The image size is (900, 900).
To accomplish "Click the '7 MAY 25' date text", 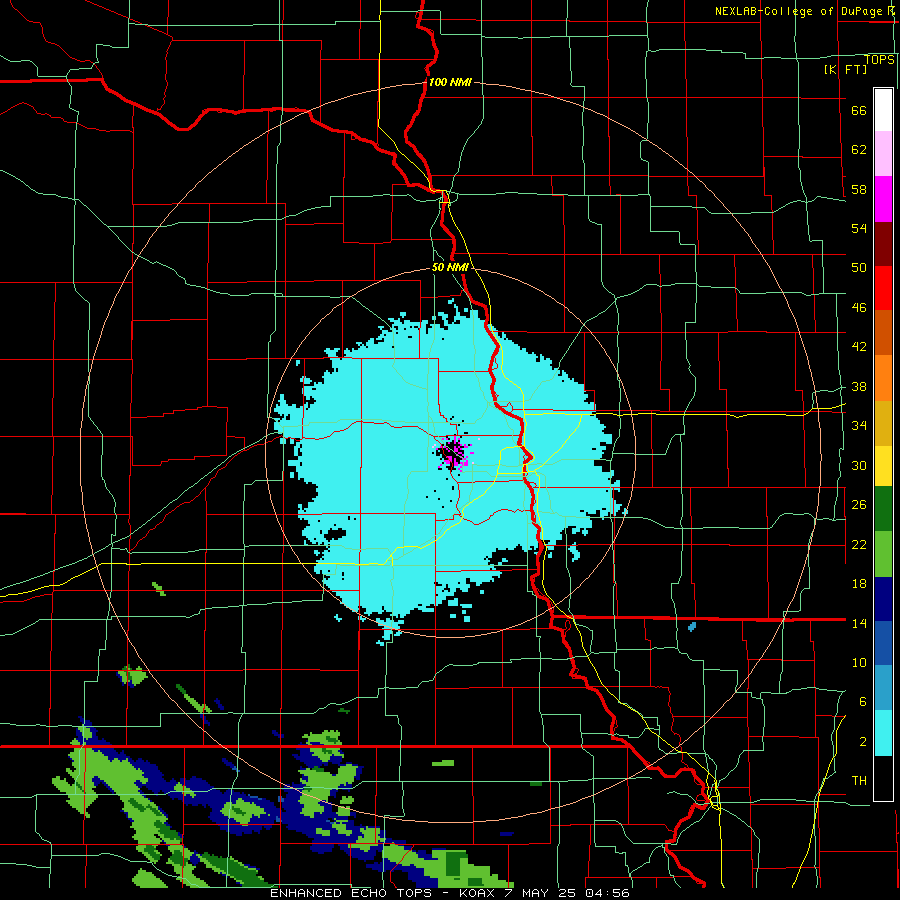I will click(x=540, y=893).
